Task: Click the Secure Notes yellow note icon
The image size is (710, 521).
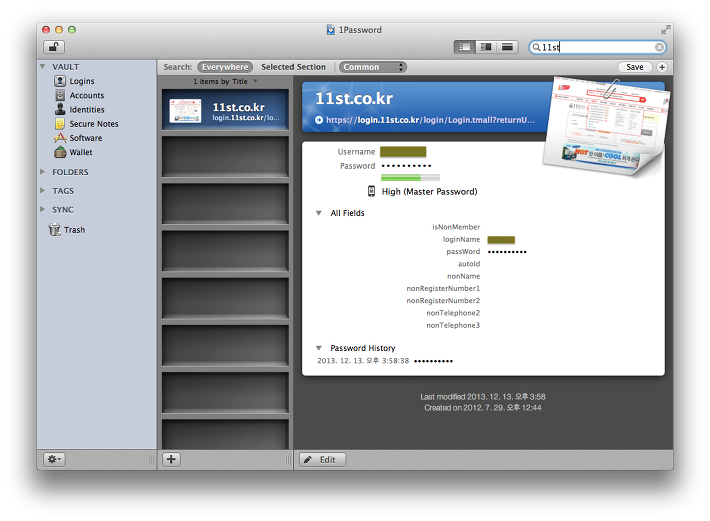Action: [x=60, y=124]
